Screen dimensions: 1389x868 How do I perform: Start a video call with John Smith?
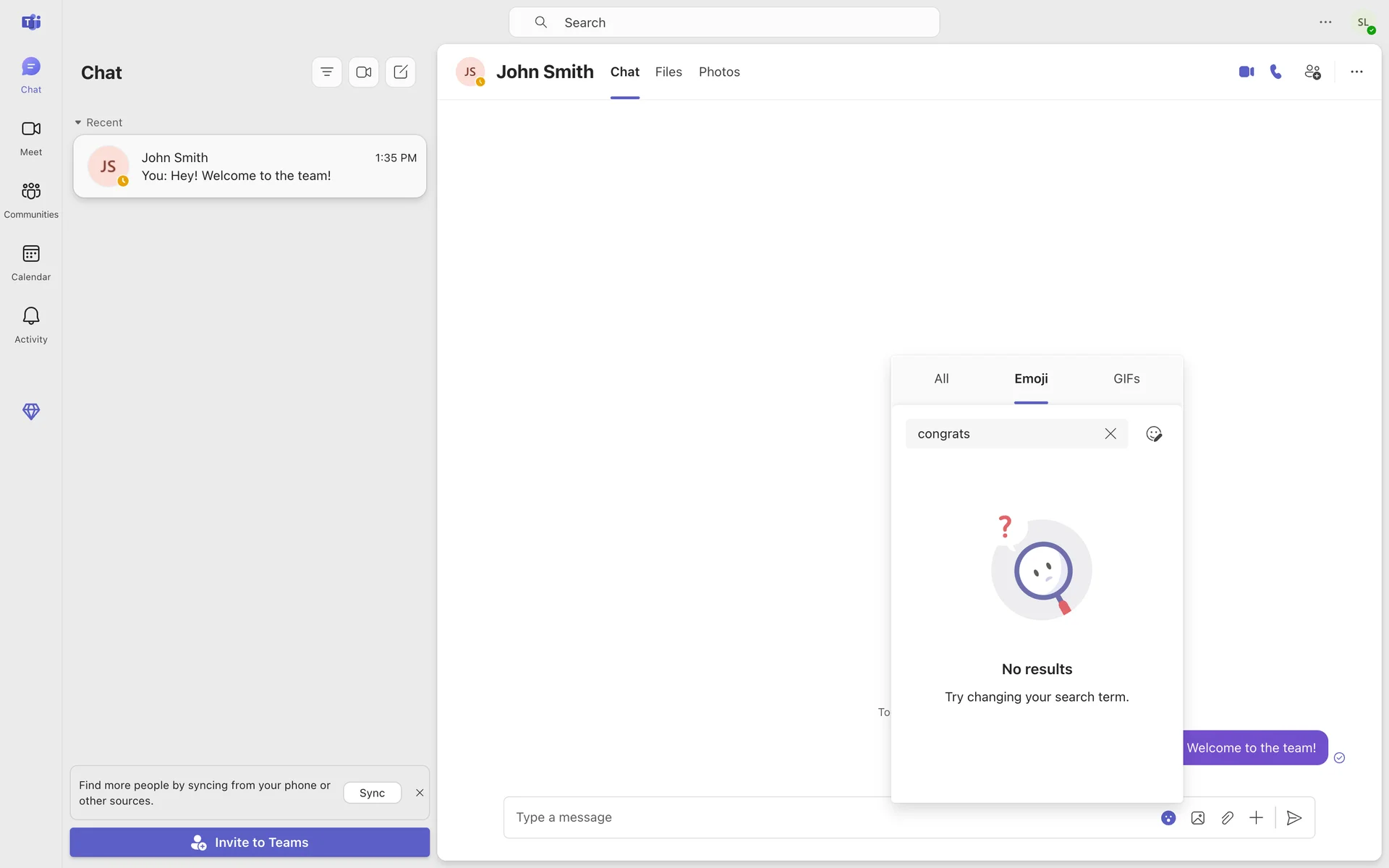(x=1246, y=72)
